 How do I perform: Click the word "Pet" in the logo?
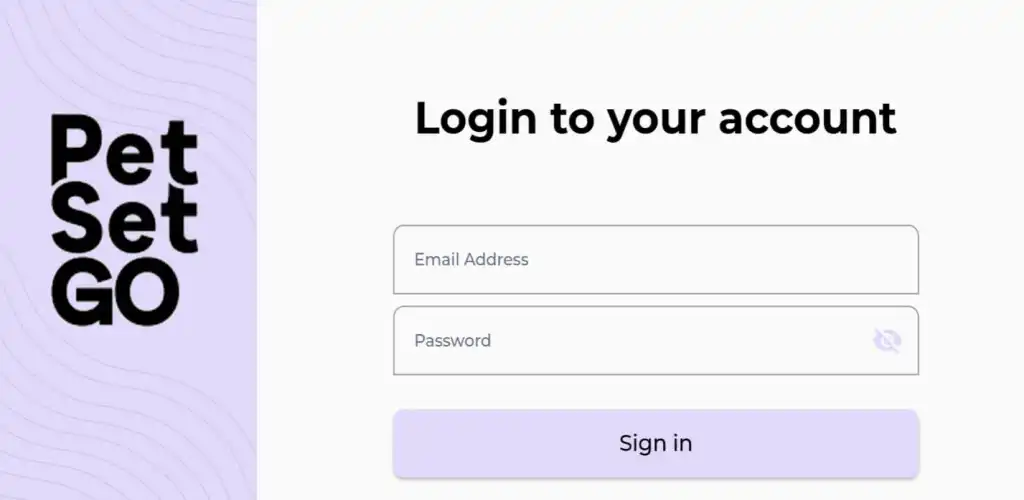[124, 150]
